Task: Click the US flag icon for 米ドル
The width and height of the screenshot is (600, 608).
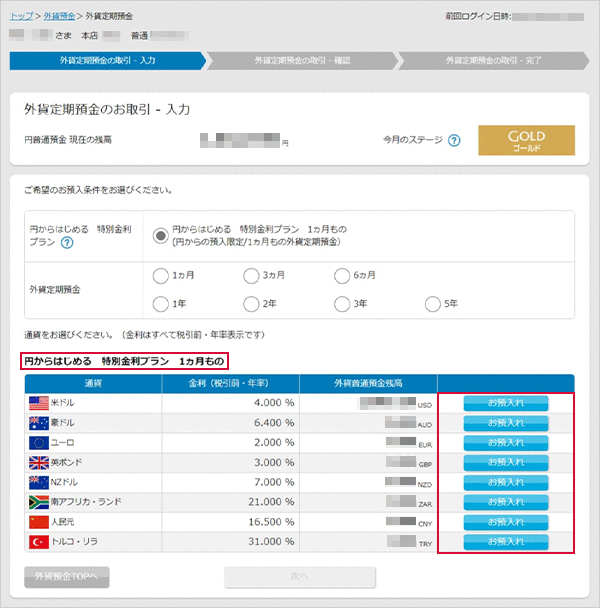Action: point(39,403)
